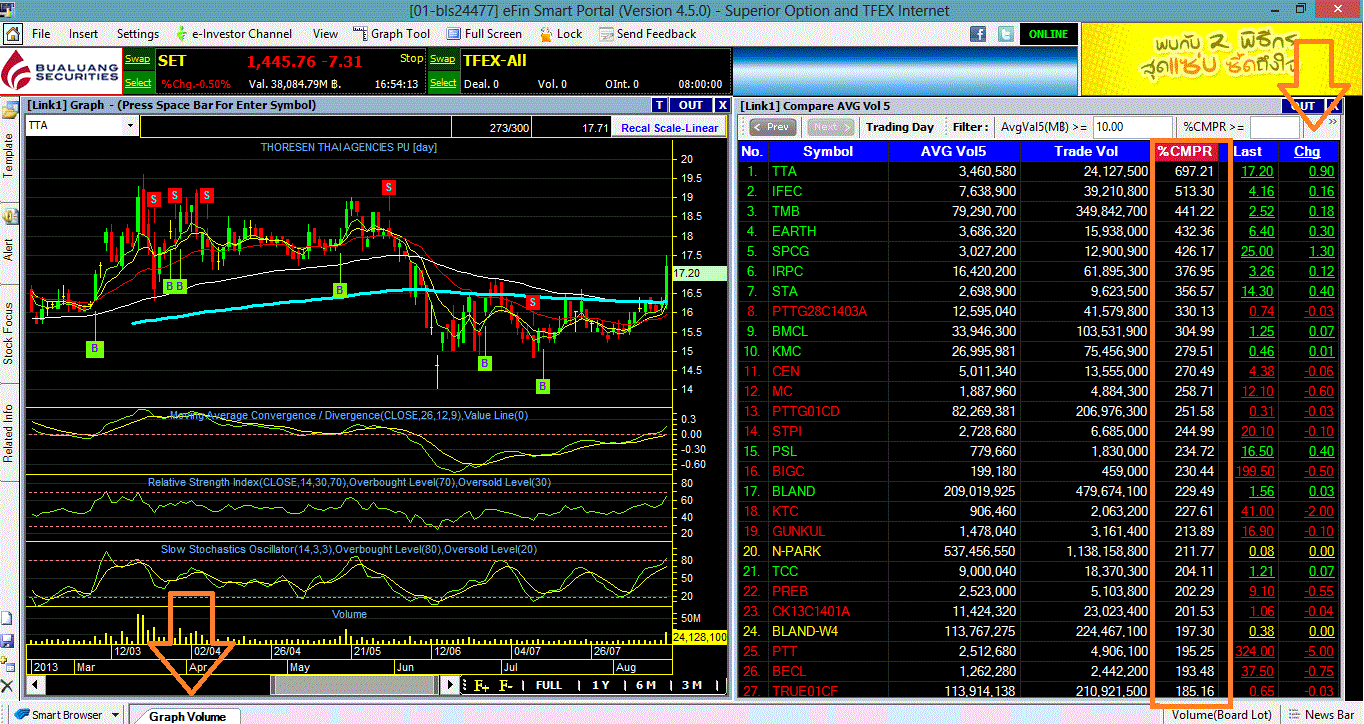The image size is (1364, 724).
Task: Click the X delete icon in left sidebar
Action: (x=8, y=686)
